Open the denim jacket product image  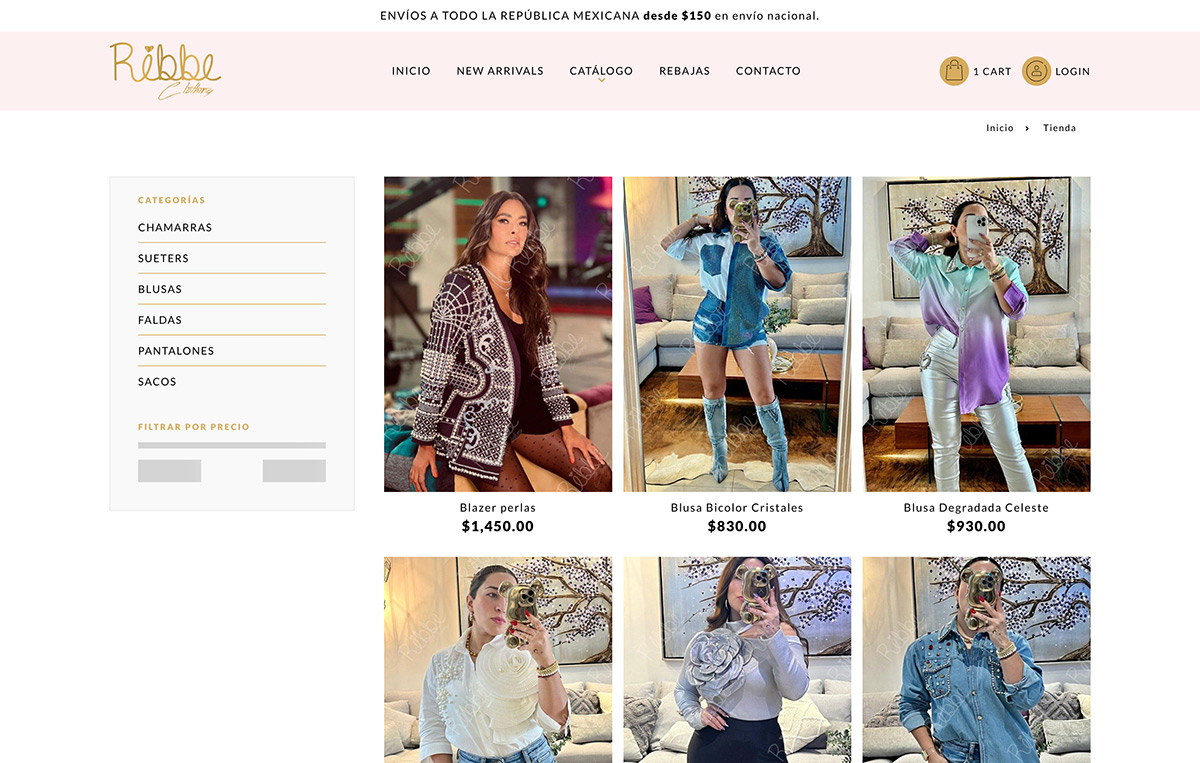(976, 660)
